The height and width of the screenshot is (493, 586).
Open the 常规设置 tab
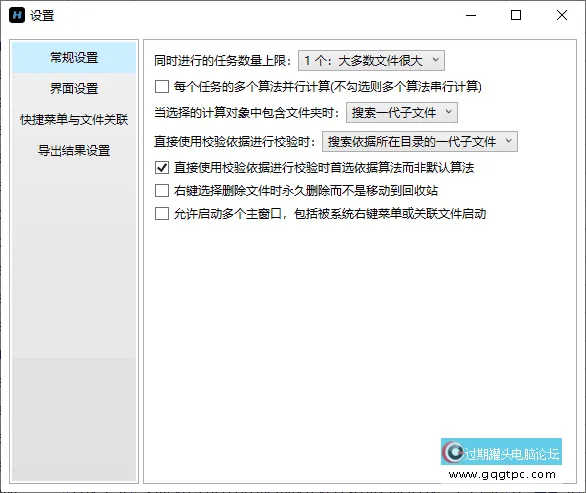(74, 58)
